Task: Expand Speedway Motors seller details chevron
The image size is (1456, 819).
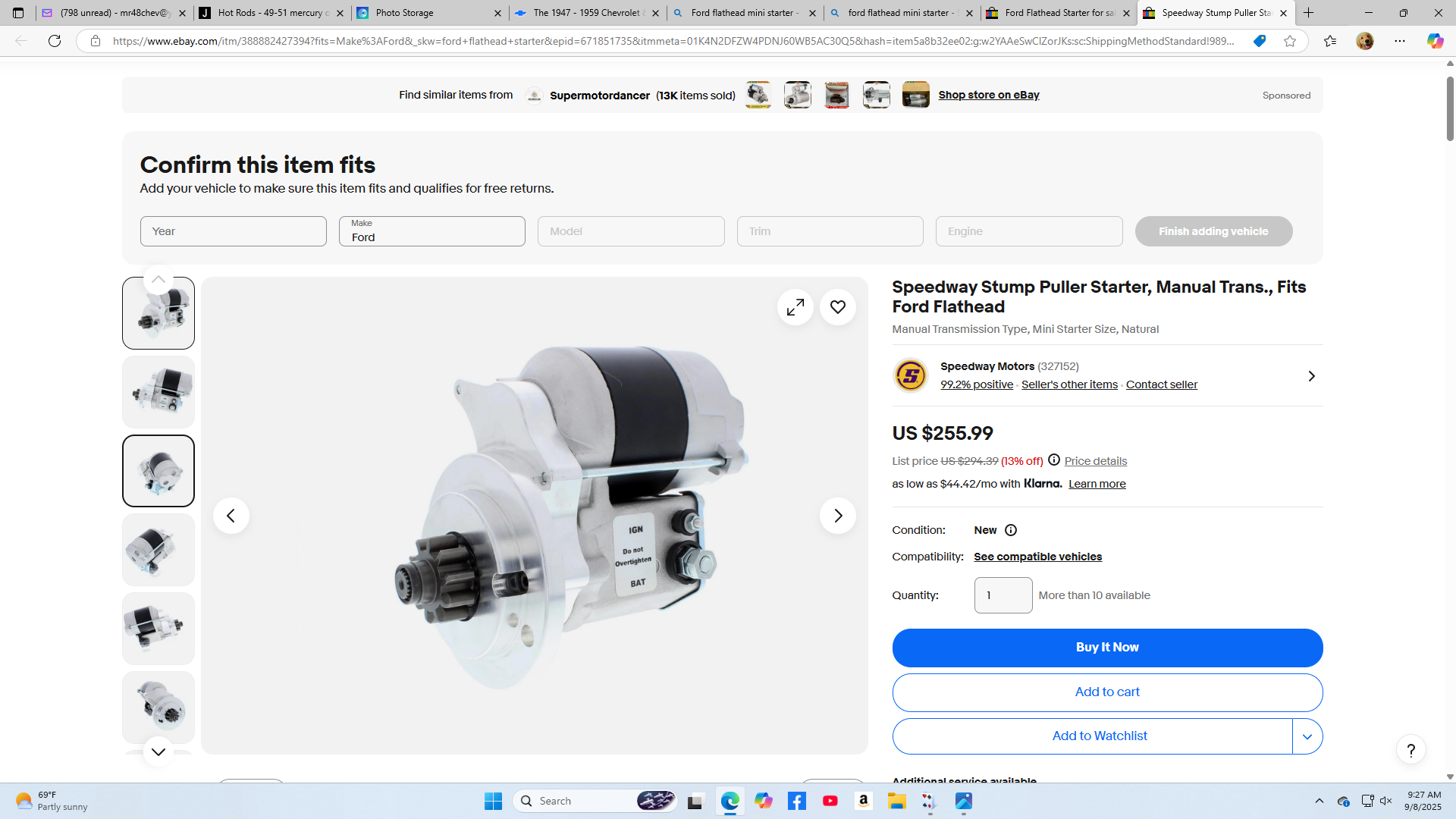Action: [x=1311, y=376]
